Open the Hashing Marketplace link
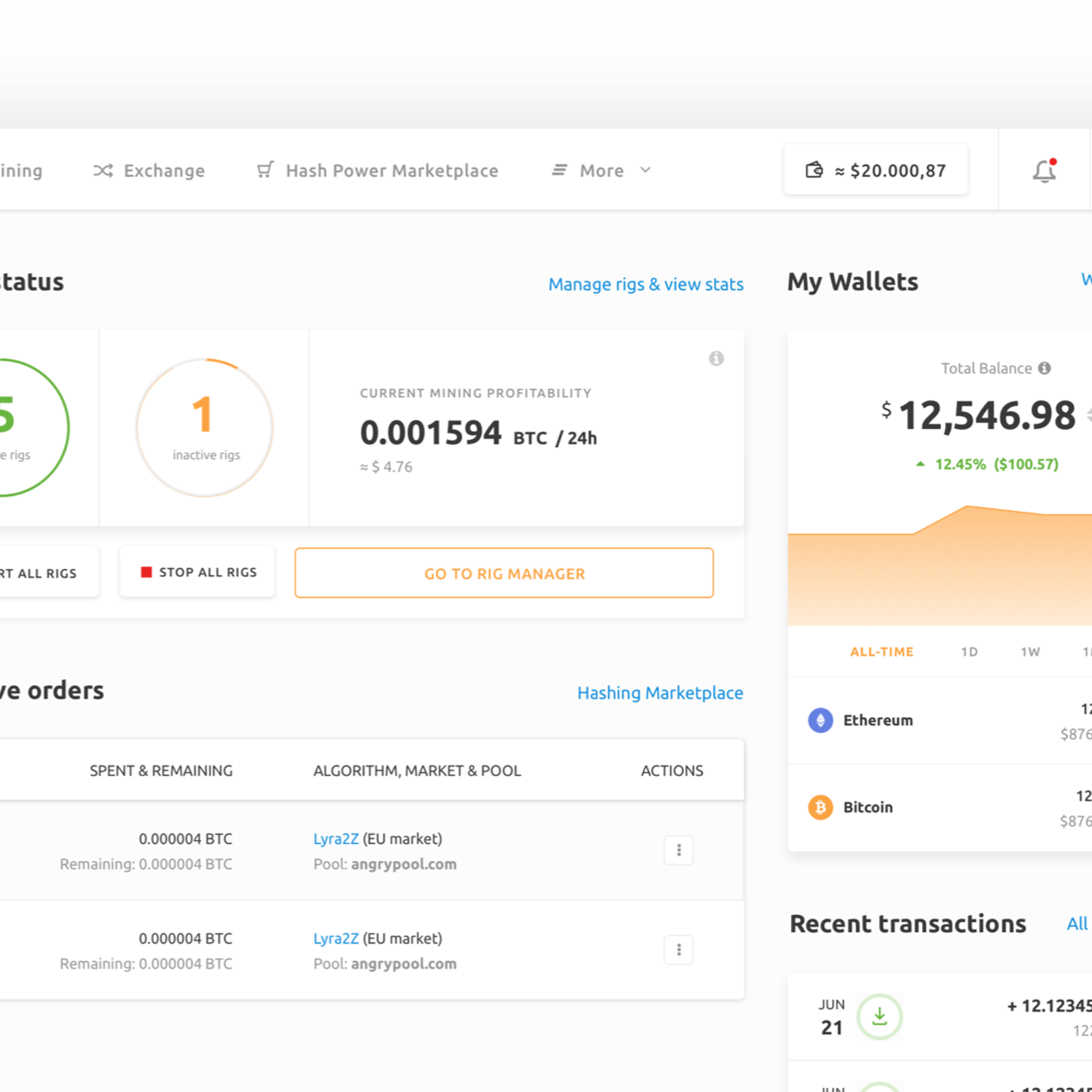1092x1092 pixels. 660,693
